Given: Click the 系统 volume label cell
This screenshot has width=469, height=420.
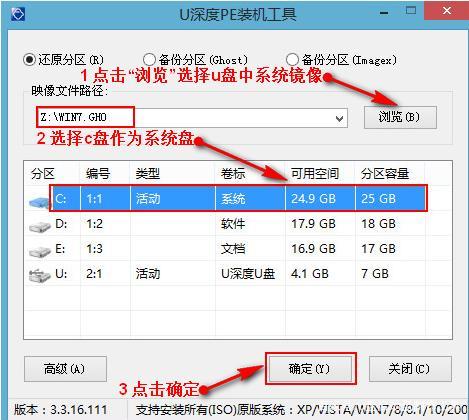Looking at the screenshot, I should [x=233, y=199].
